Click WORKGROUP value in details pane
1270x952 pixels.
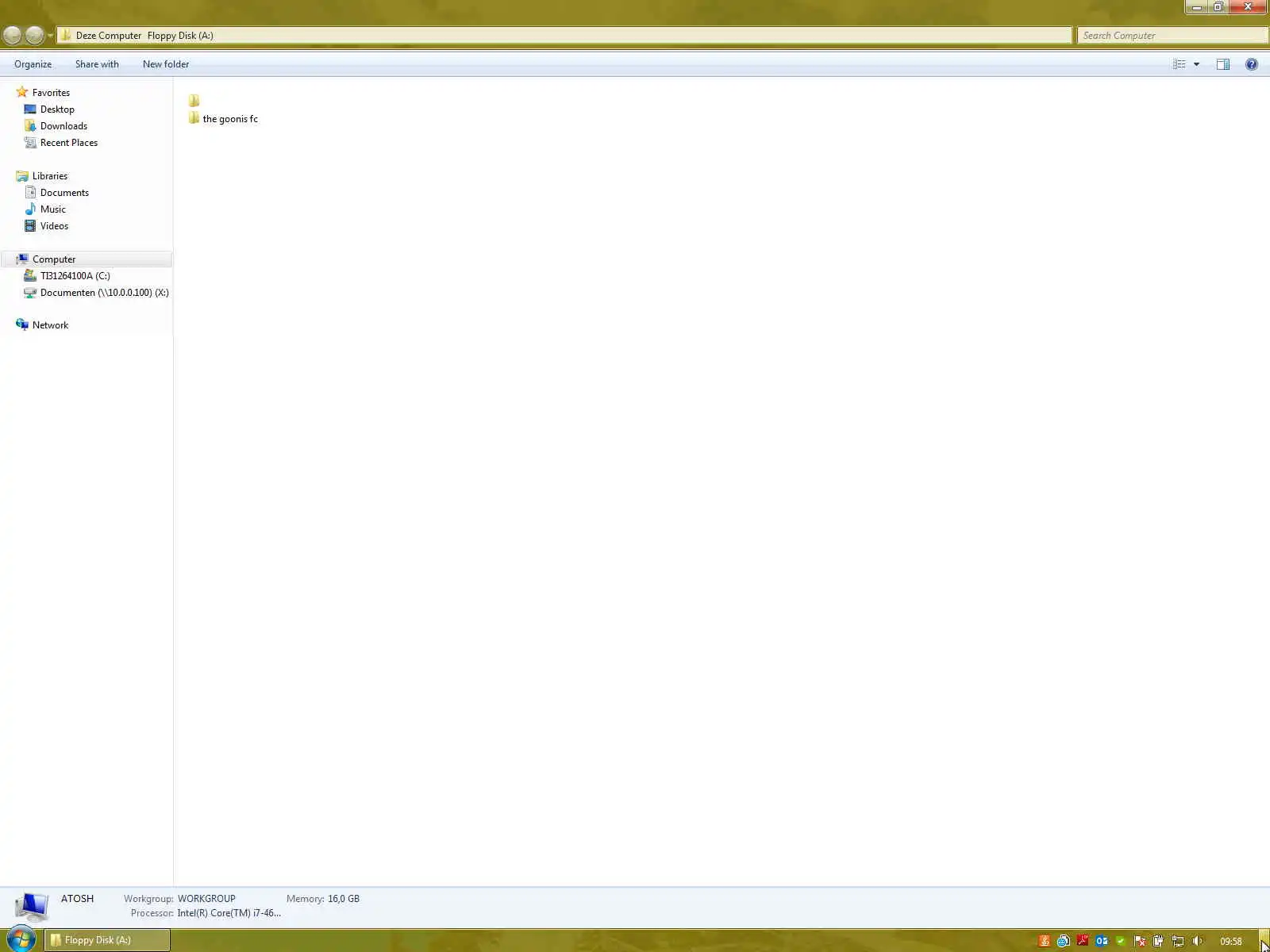point(206,899)
